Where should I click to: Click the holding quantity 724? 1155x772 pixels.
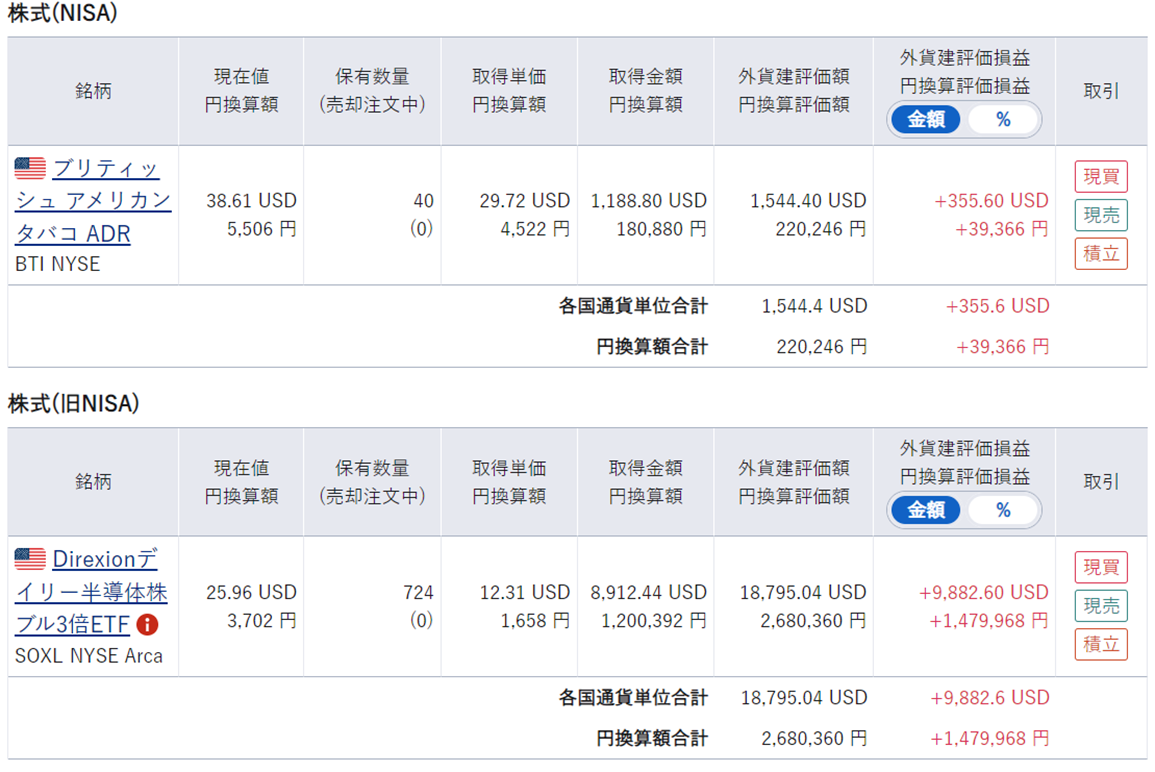(418, 592)
